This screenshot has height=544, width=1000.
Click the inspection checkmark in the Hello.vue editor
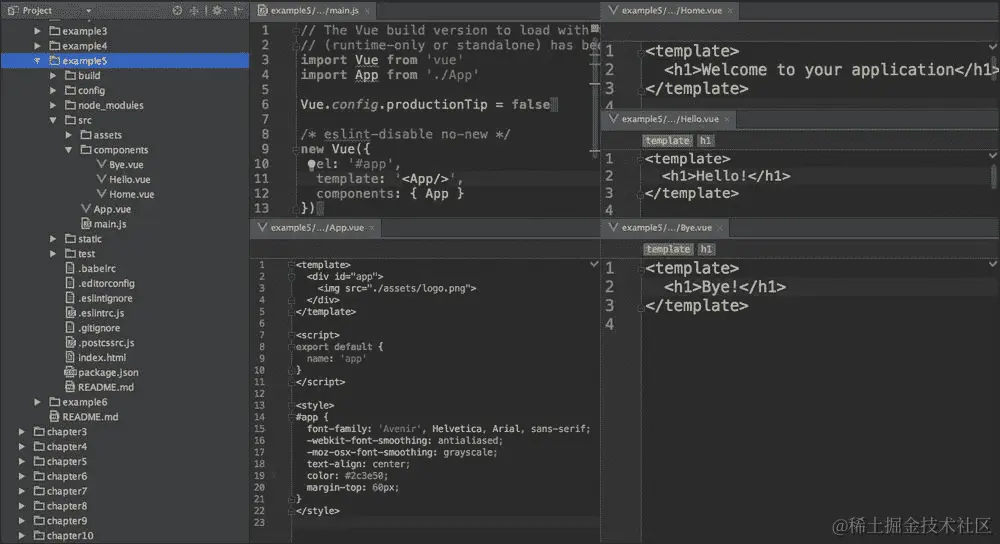(x=992, y=155)
